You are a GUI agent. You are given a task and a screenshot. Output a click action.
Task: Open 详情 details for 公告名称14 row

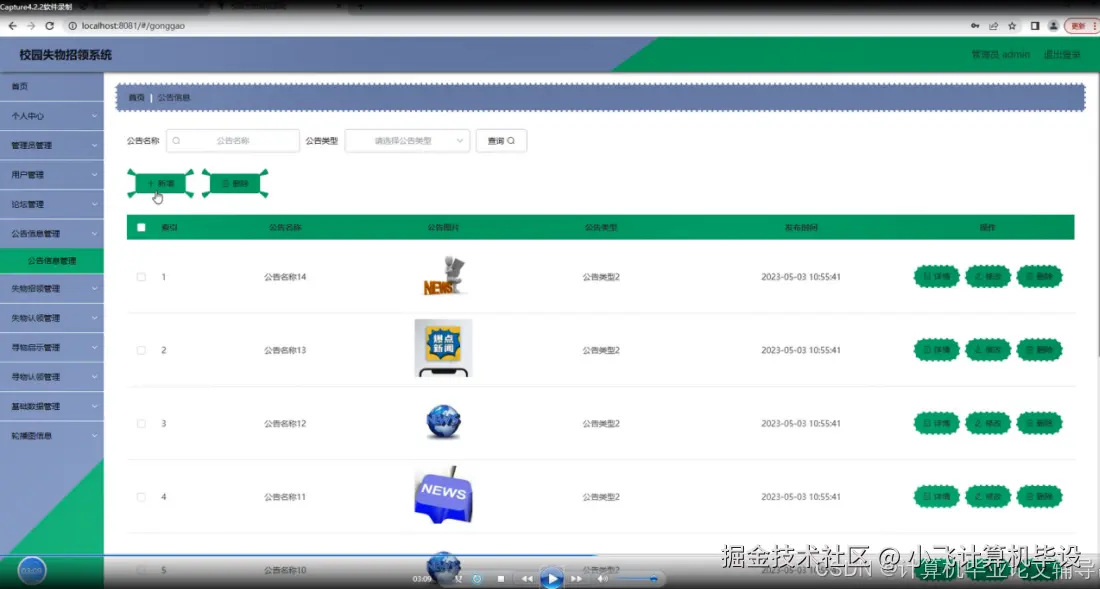(937, 276)
